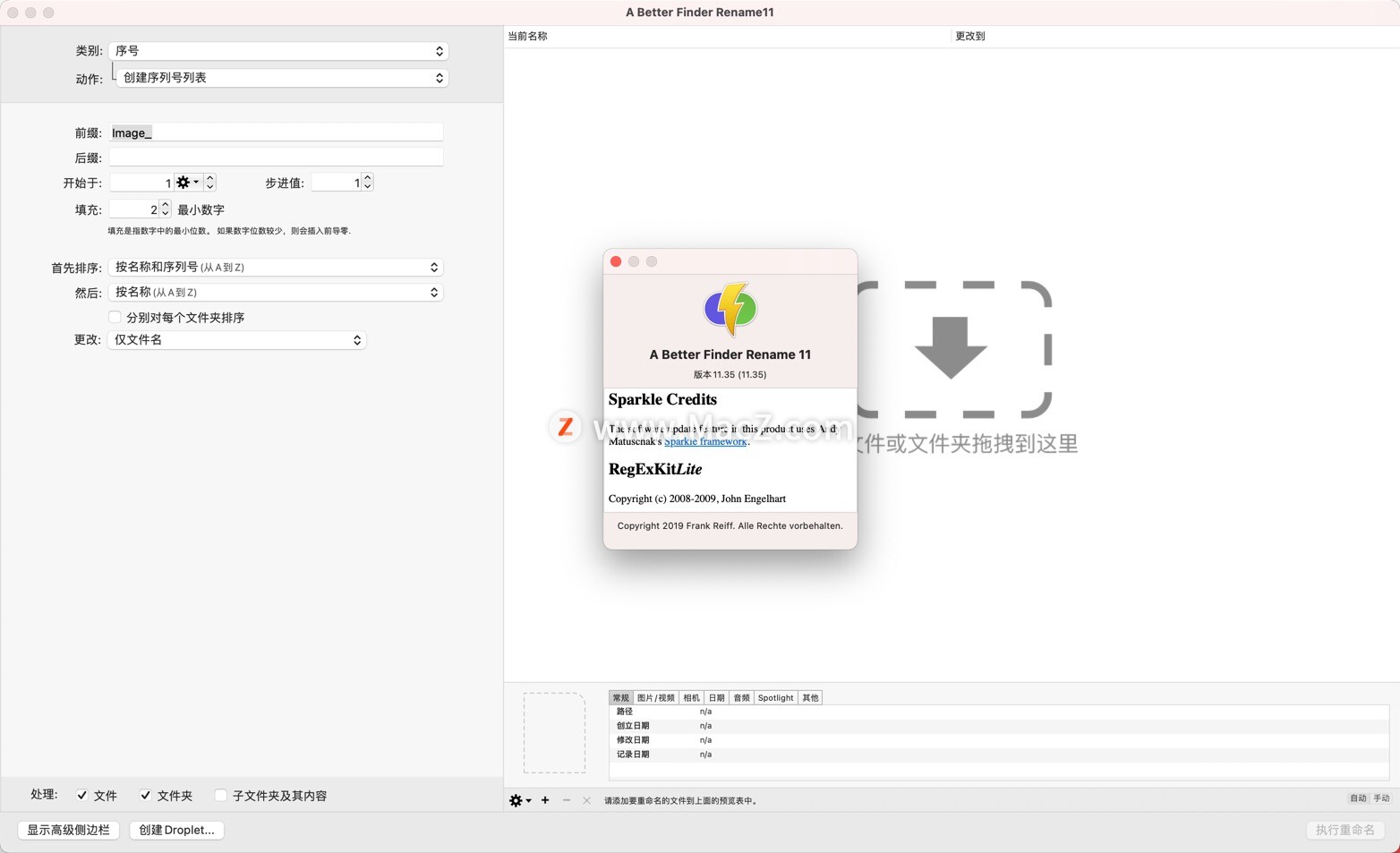Open the 类别 category dropdown
The width and height of the screenshot is (1400, 853).
tap(278, 51)
